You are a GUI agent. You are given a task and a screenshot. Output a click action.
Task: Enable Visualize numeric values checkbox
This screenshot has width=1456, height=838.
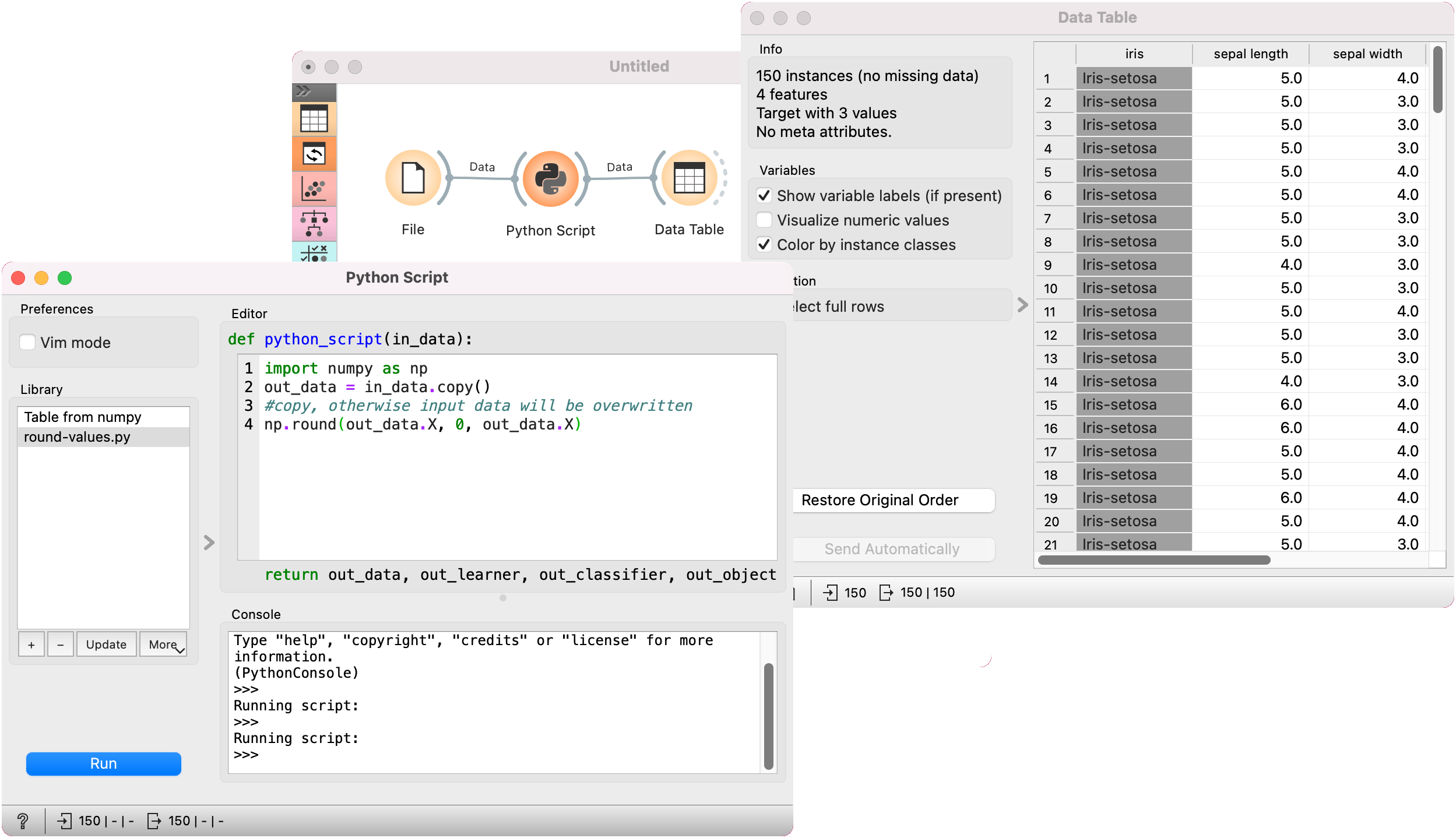(764, 220)
